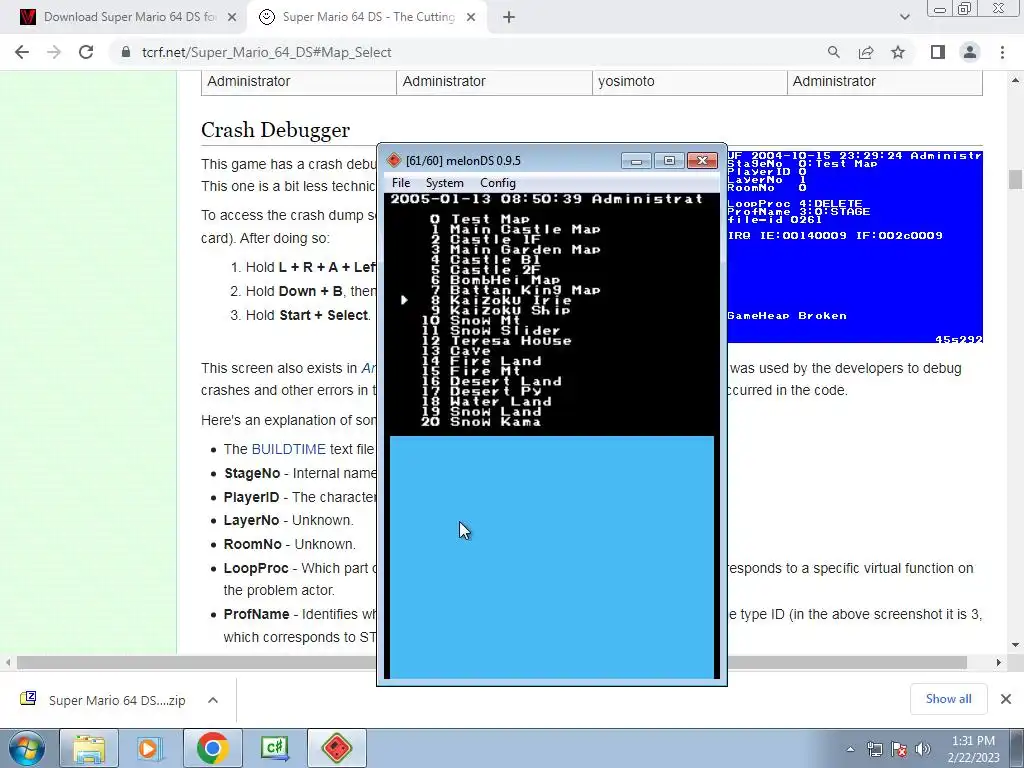The image size is (1024, 768).
Task: Click the StageNo bullet text
Action: point(300,473)
